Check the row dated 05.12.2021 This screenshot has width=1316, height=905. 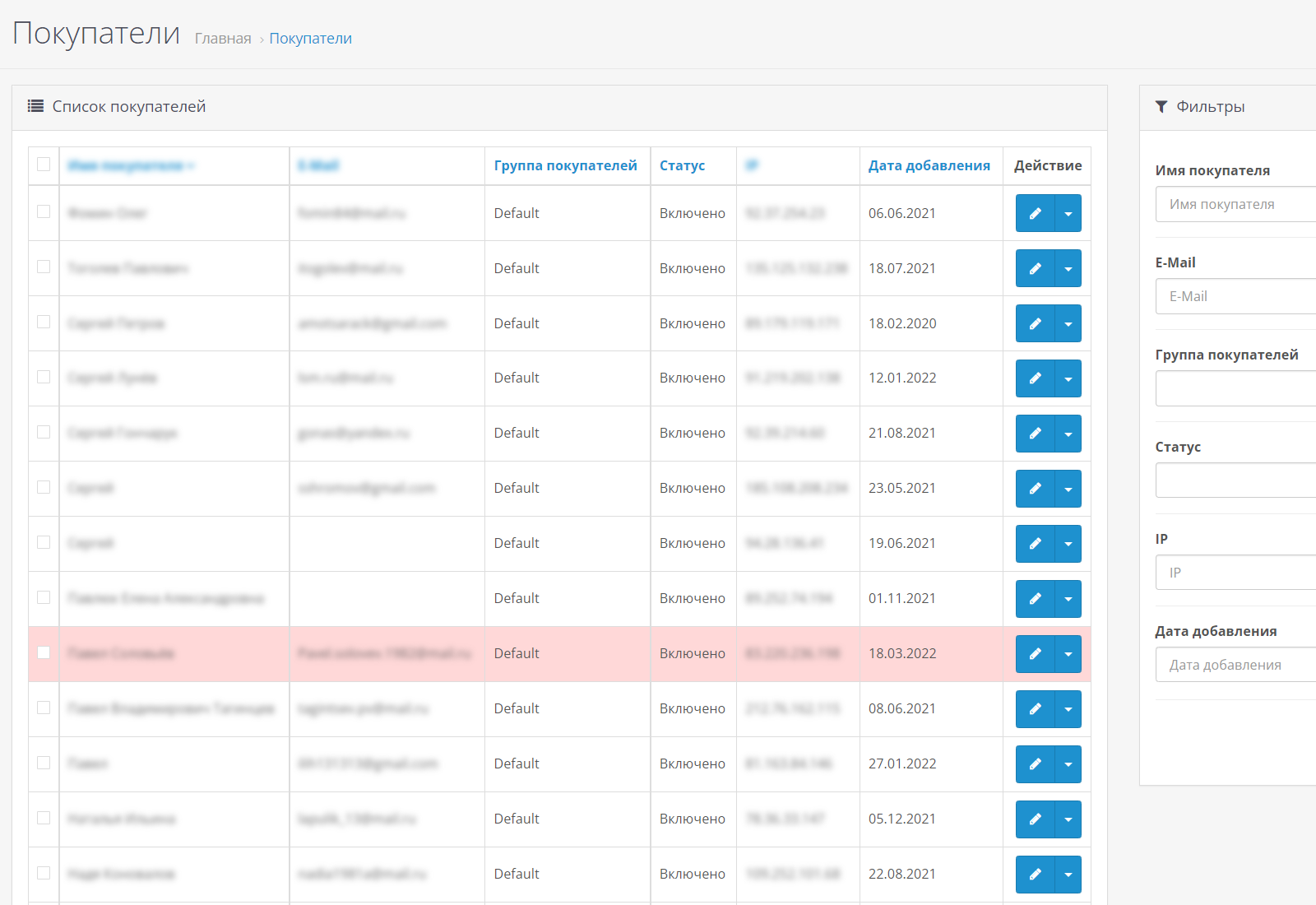44,818
